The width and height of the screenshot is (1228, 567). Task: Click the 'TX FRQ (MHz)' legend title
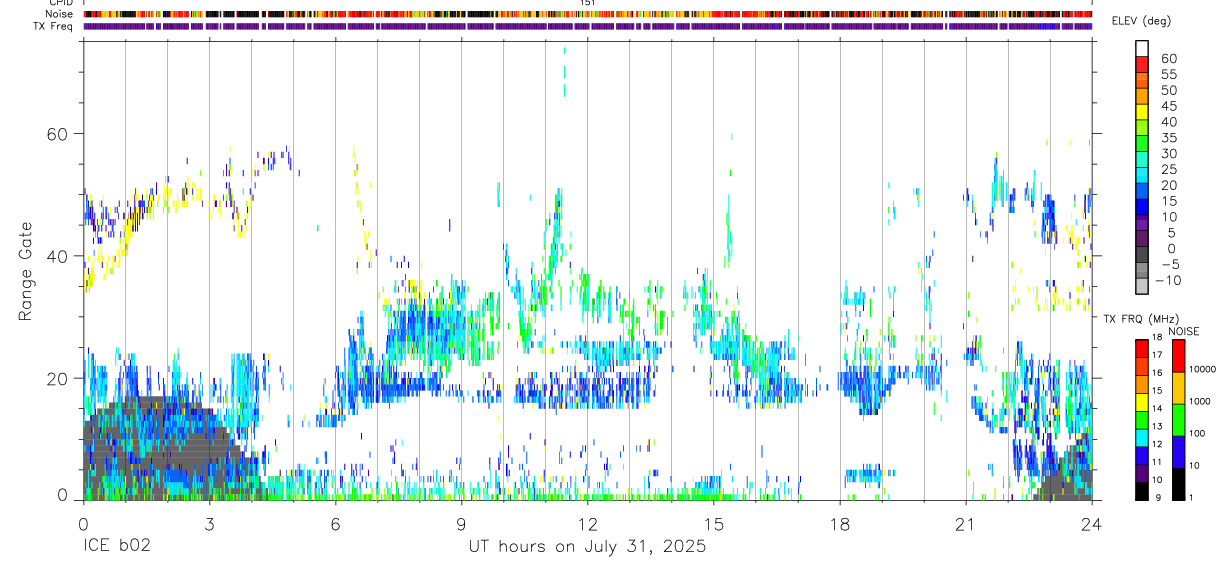[x=1140, y=319]
